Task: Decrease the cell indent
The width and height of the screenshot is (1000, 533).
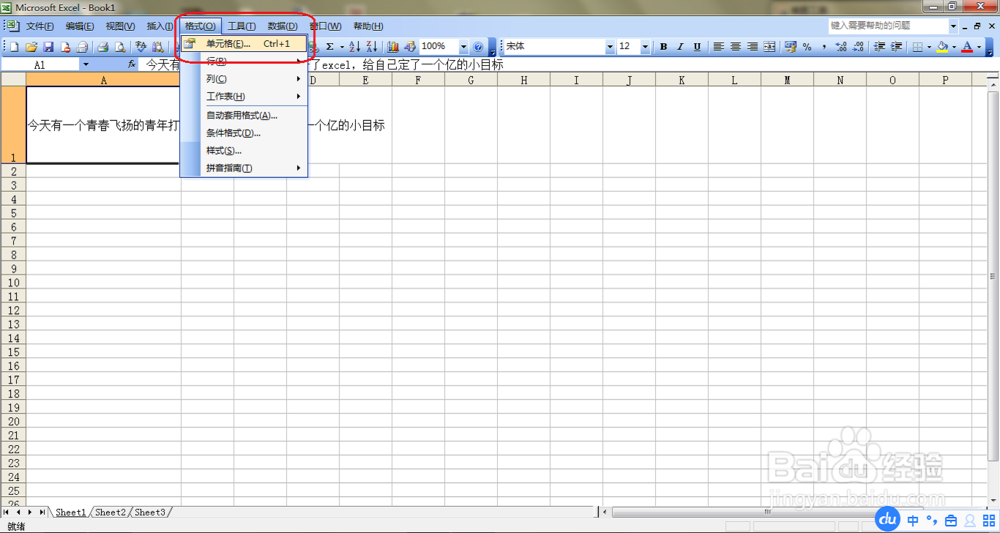Action: (x=879, y=47)
